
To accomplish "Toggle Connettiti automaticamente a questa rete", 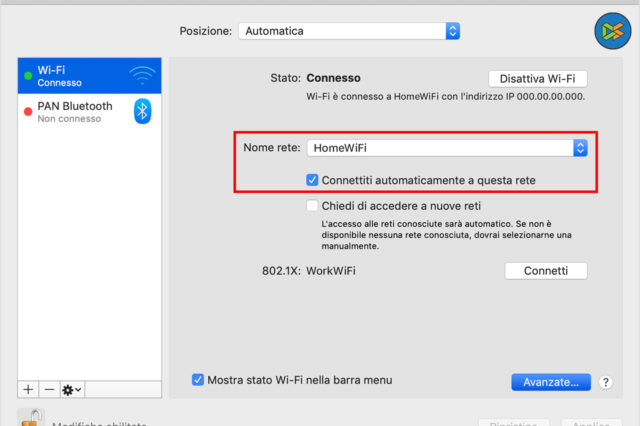I will coord(312,180).
